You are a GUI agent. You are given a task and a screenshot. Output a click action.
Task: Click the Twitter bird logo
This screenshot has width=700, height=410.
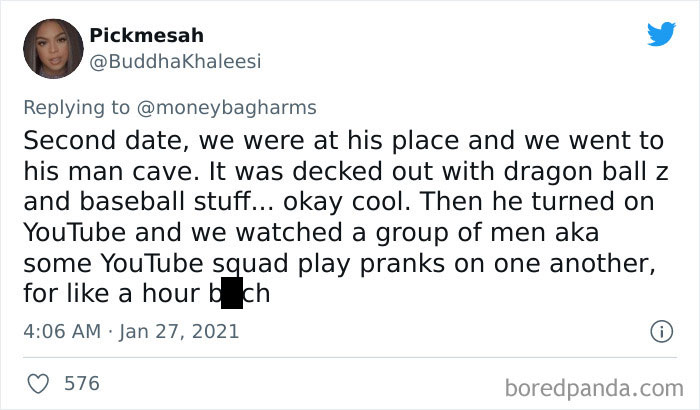[x=660, y=35]
